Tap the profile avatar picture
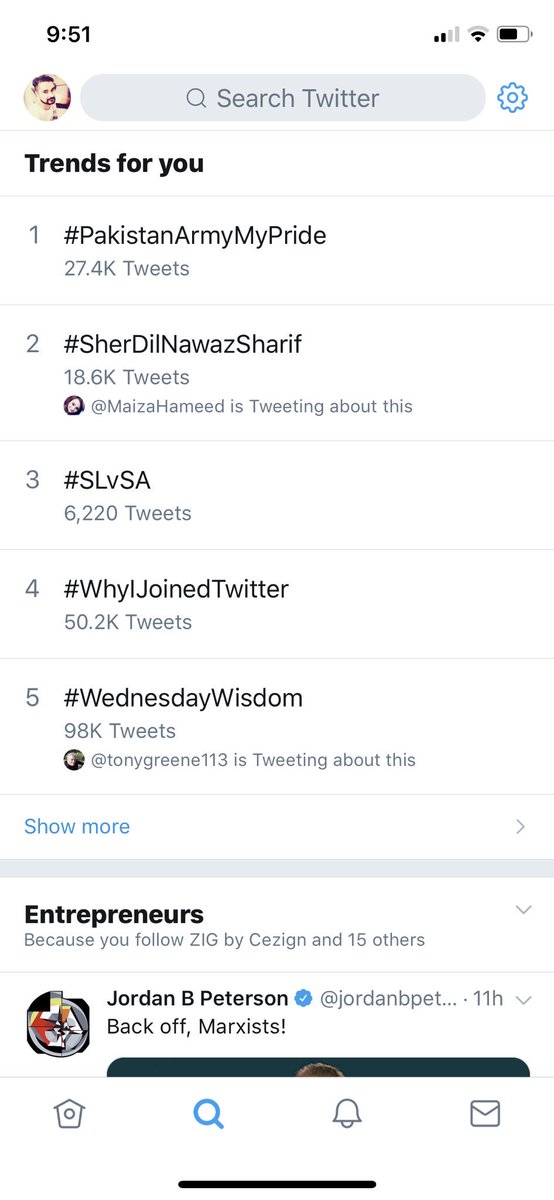The width and height of the screenshot is (554, 1200). click(x=47, y=98)
